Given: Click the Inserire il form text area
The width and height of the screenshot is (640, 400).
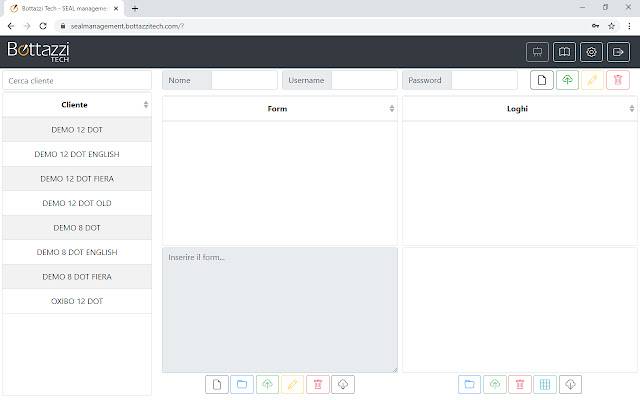Looking at the screenshot, I should (280, 310).
